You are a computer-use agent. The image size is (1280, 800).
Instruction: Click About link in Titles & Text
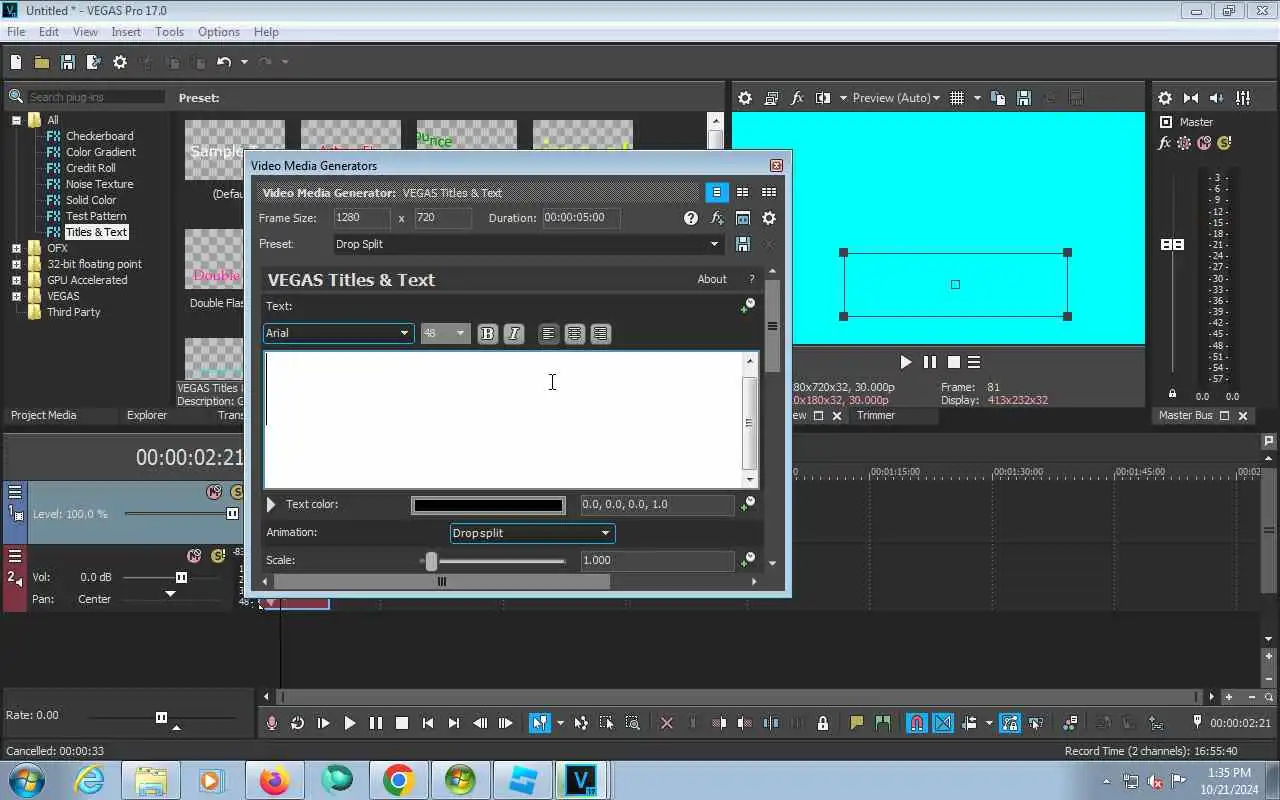712,280
